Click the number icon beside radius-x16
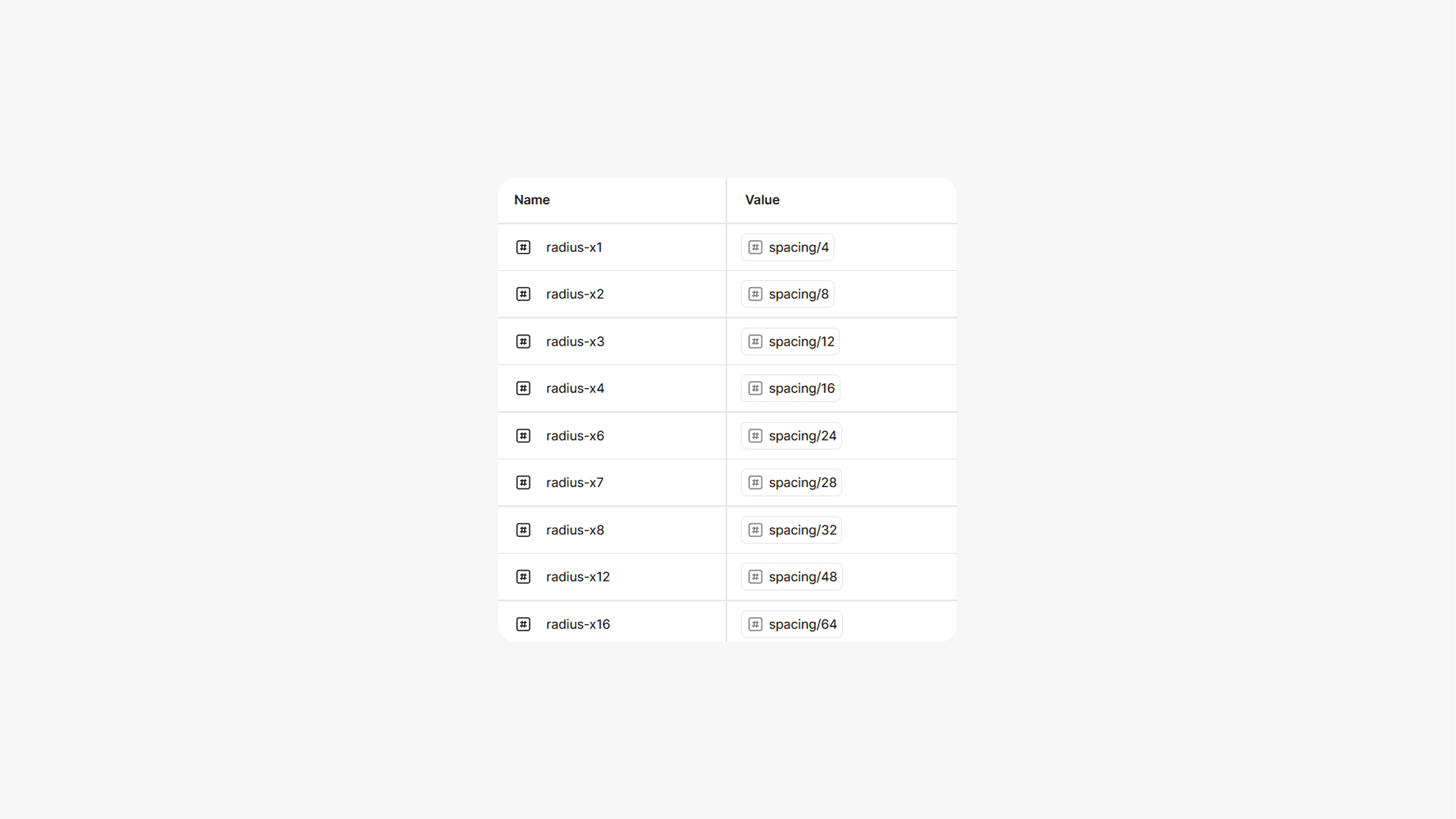1456x819 pixels. pyautogui.click(x=523, y=624)
